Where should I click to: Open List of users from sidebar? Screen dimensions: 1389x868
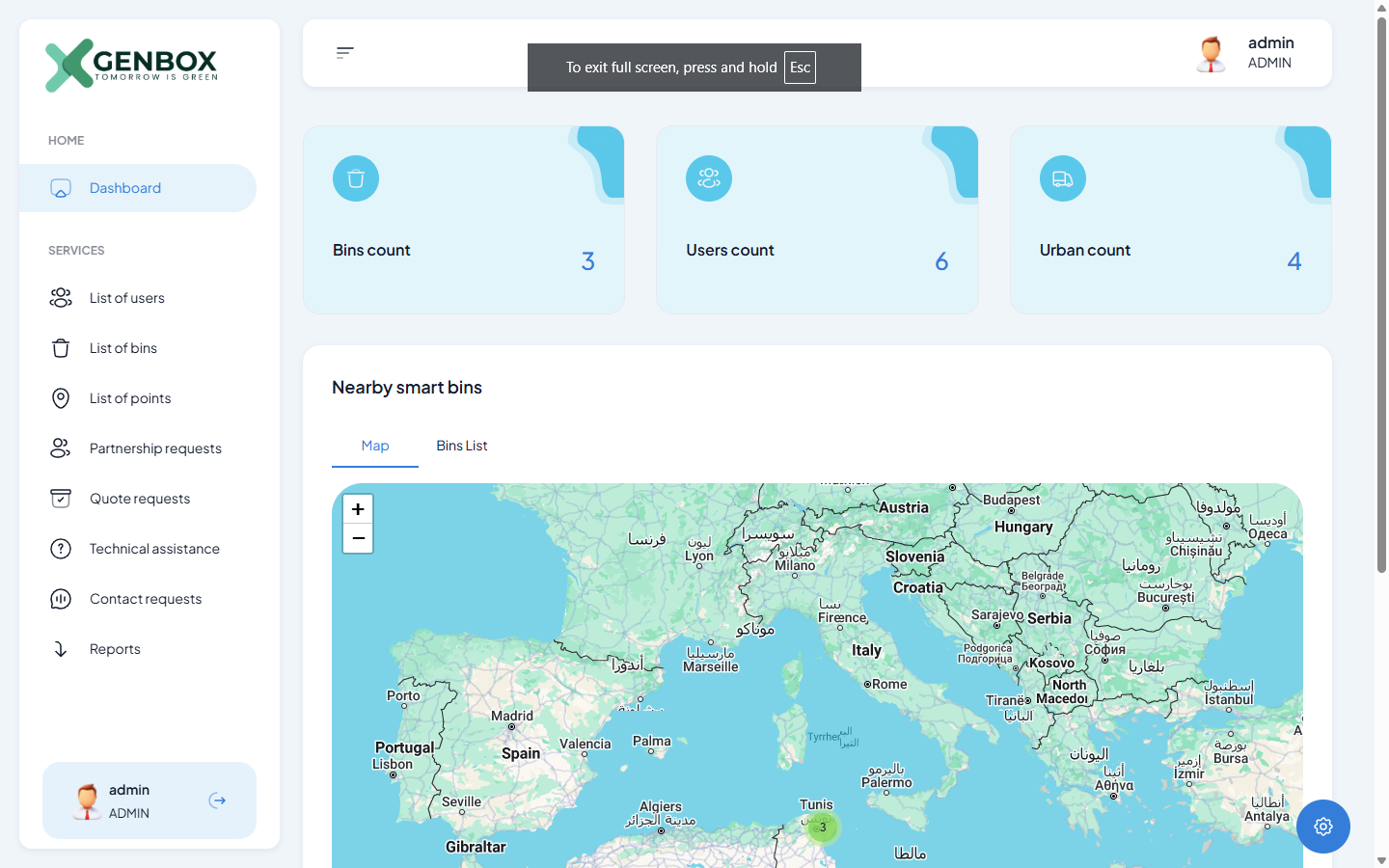126,298
